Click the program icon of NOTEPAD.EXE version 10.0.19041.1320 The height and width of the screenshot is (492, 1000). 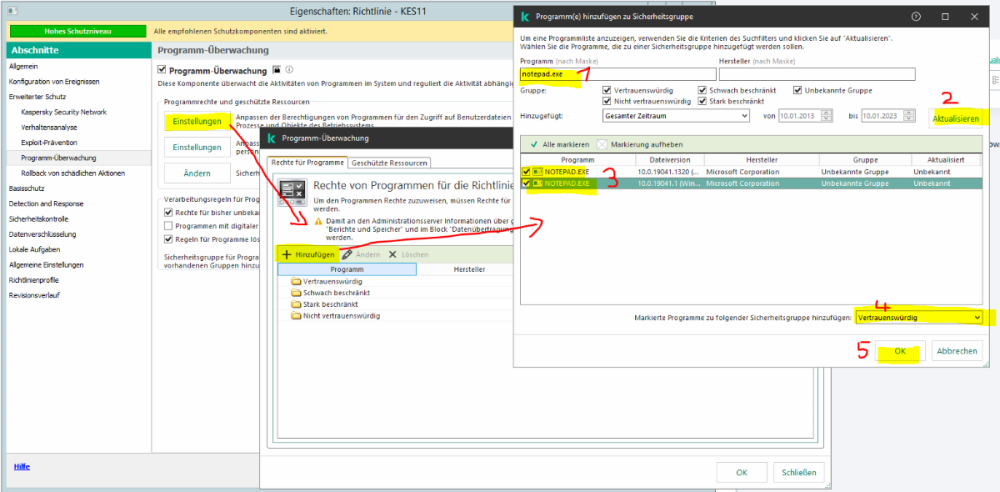point(537,172)
